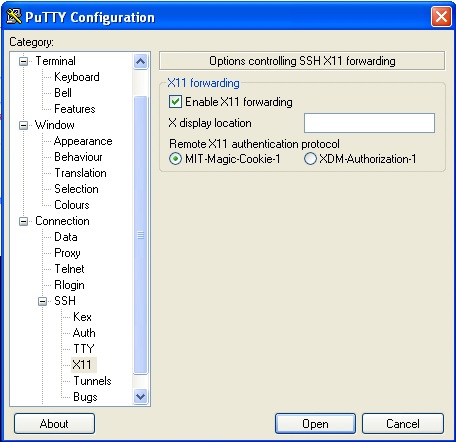
Task: Click the scroll down arrow in Category tree
Action: point(140,397)
